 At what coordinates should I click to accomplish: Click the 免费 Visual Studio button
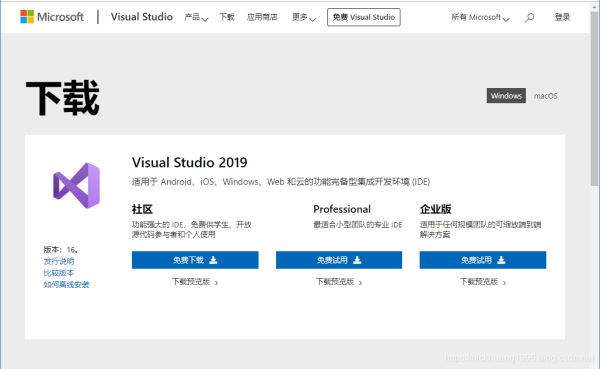(x=364, y=17)
